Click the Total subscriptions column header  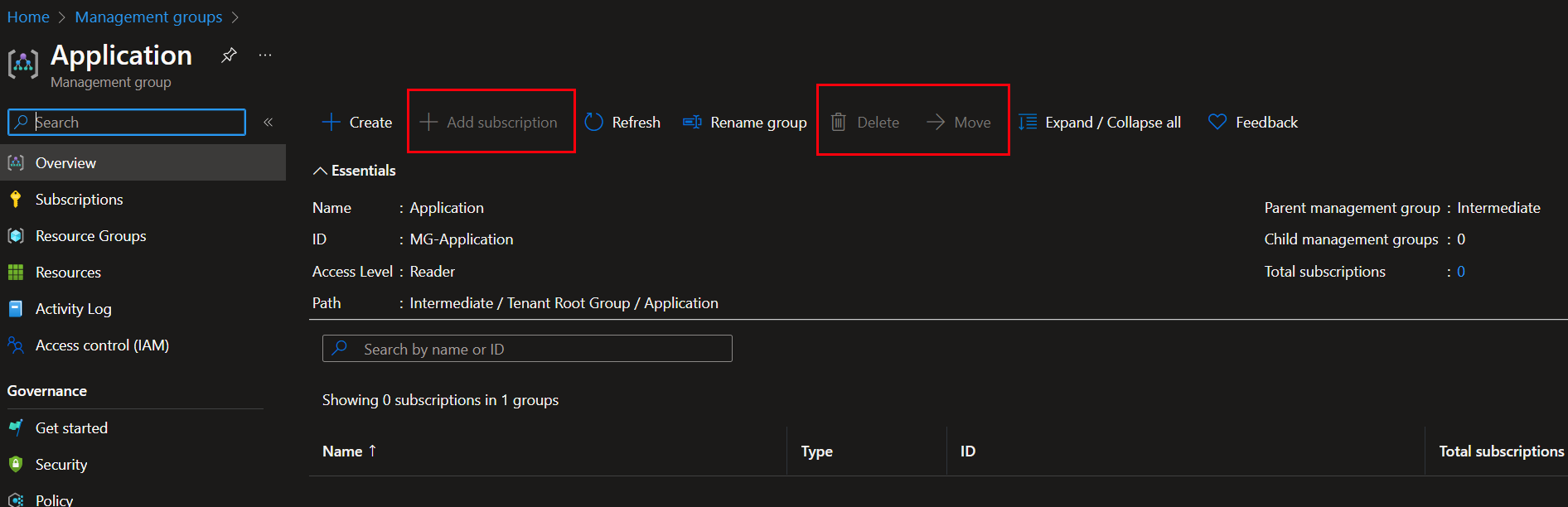coord(1501,451)
